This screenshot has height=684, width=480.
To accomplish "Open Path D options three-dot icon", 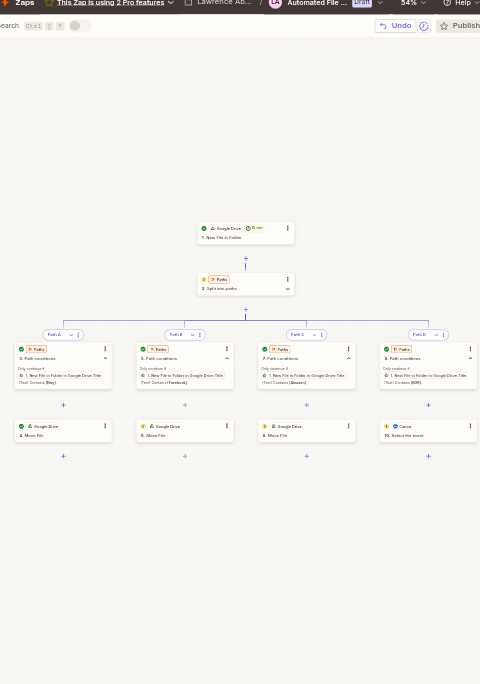I will [x=443, y=335].
